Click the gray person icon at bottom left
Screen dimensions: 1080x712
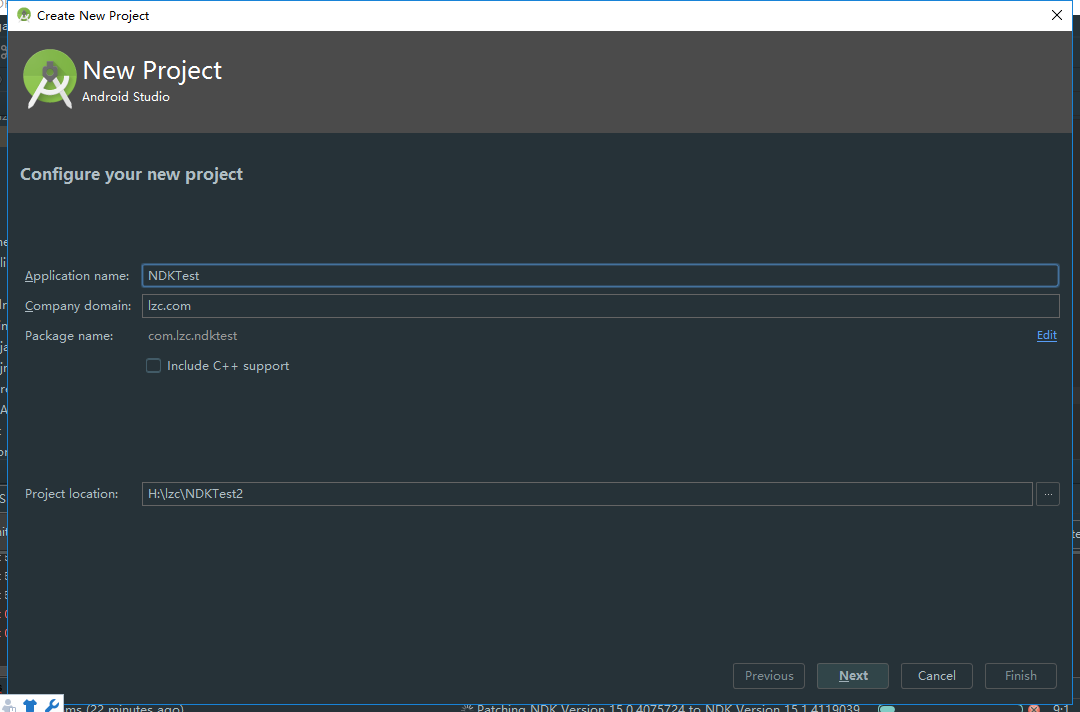point(9,706)
